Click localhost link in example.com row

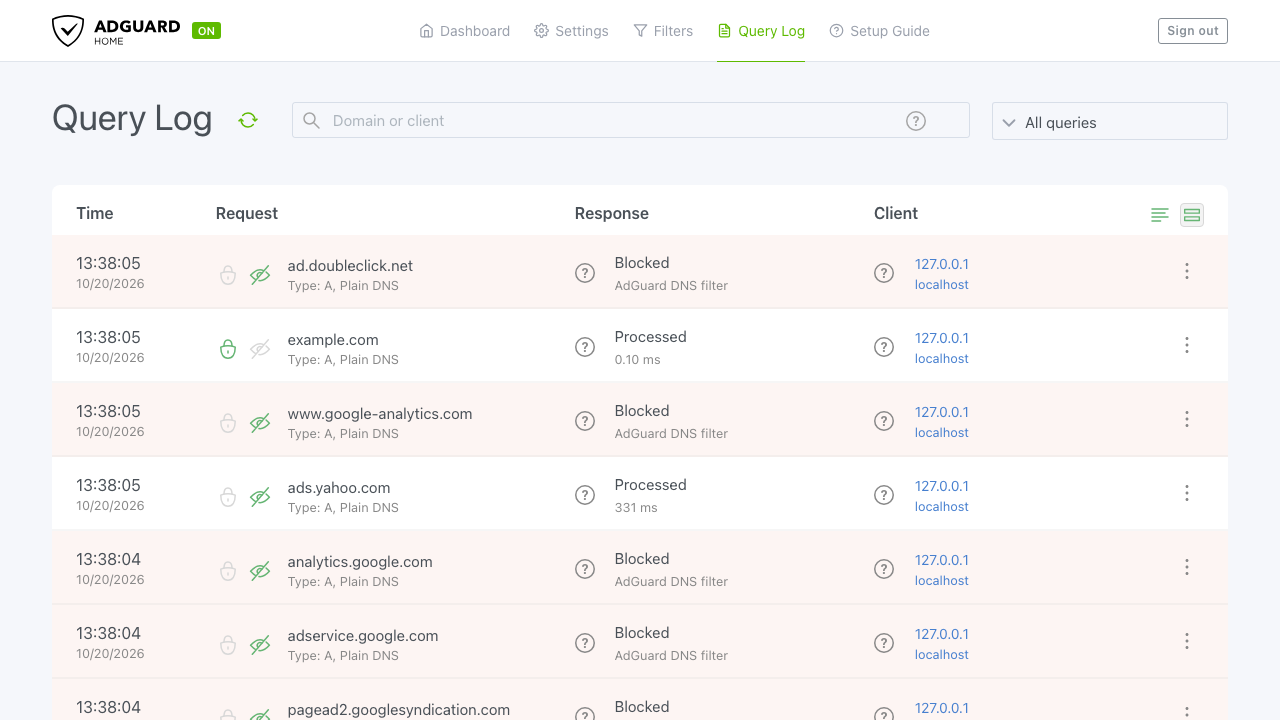(x=942, y=358)
